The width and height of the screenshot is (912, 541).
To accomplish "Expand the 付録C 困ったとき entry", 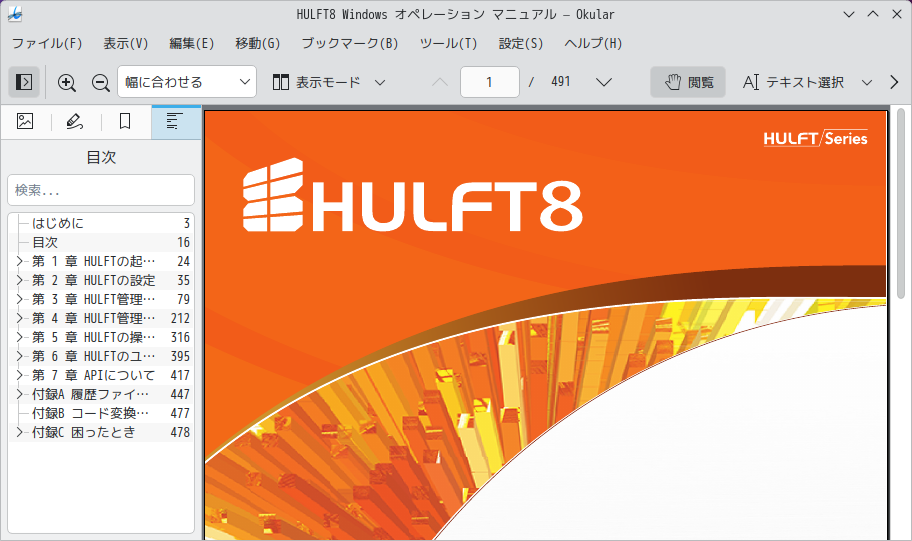I will pyautogui.click(x=19, y=432).
